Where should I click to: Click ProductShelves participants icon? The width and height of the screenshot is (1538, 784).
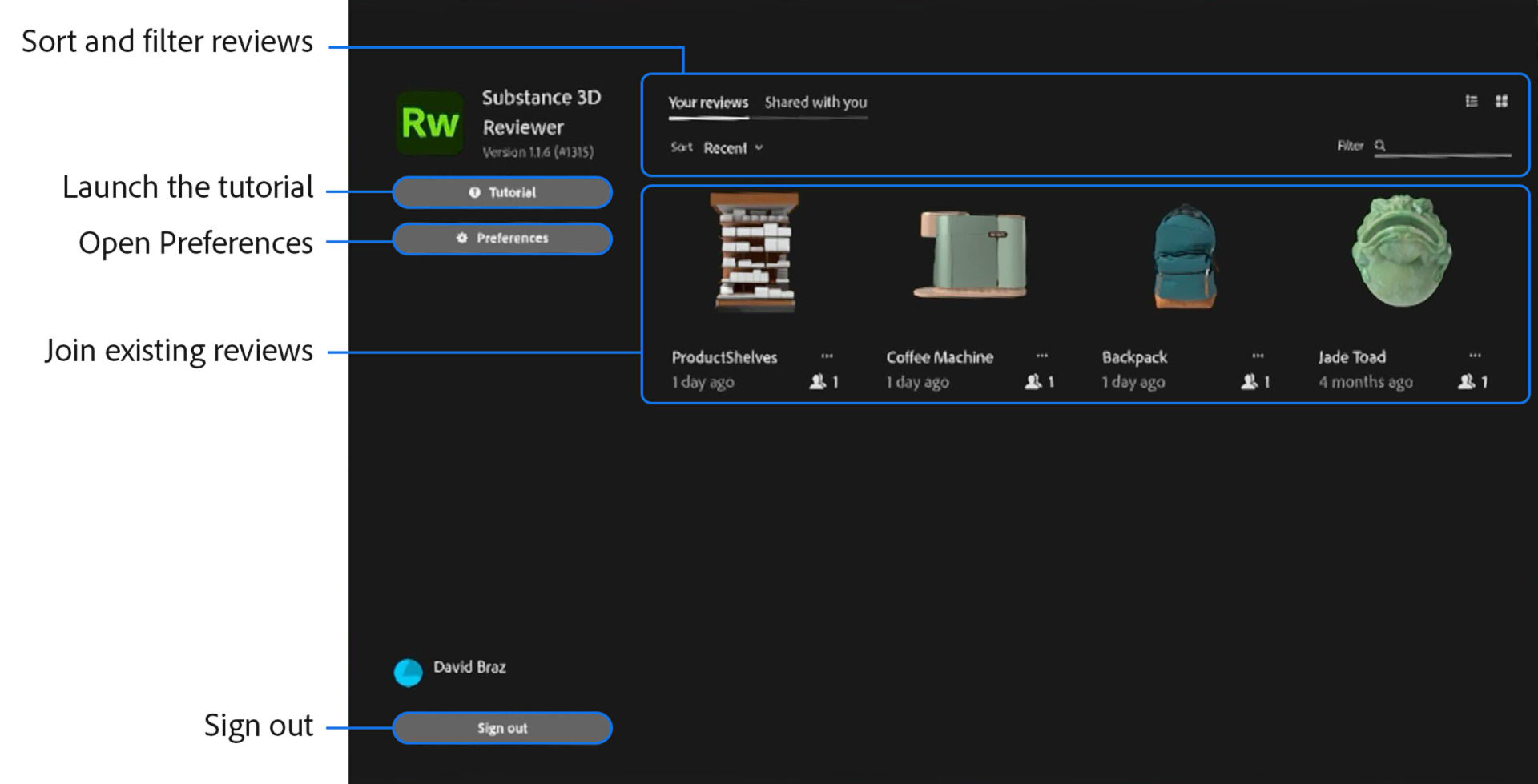click(x=818, y=382)
